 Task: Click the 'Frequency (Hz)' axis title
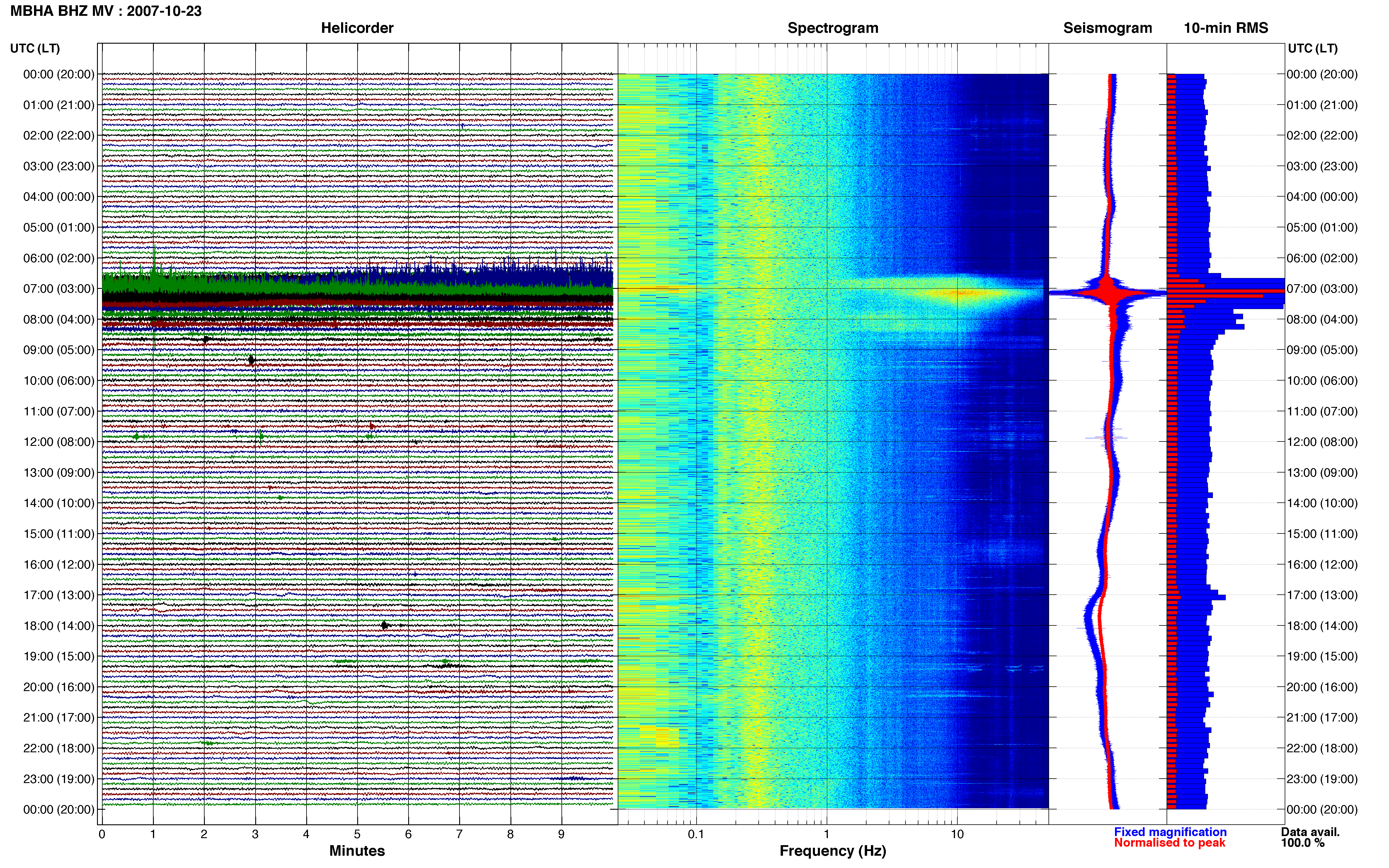833,851
